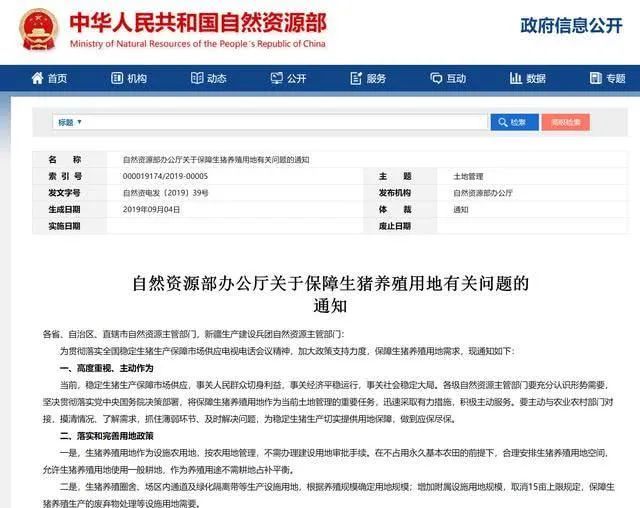The width and height of the screenshot is (640, 508).
Task: Click the red advanced search button
Action: click(565, 122)
